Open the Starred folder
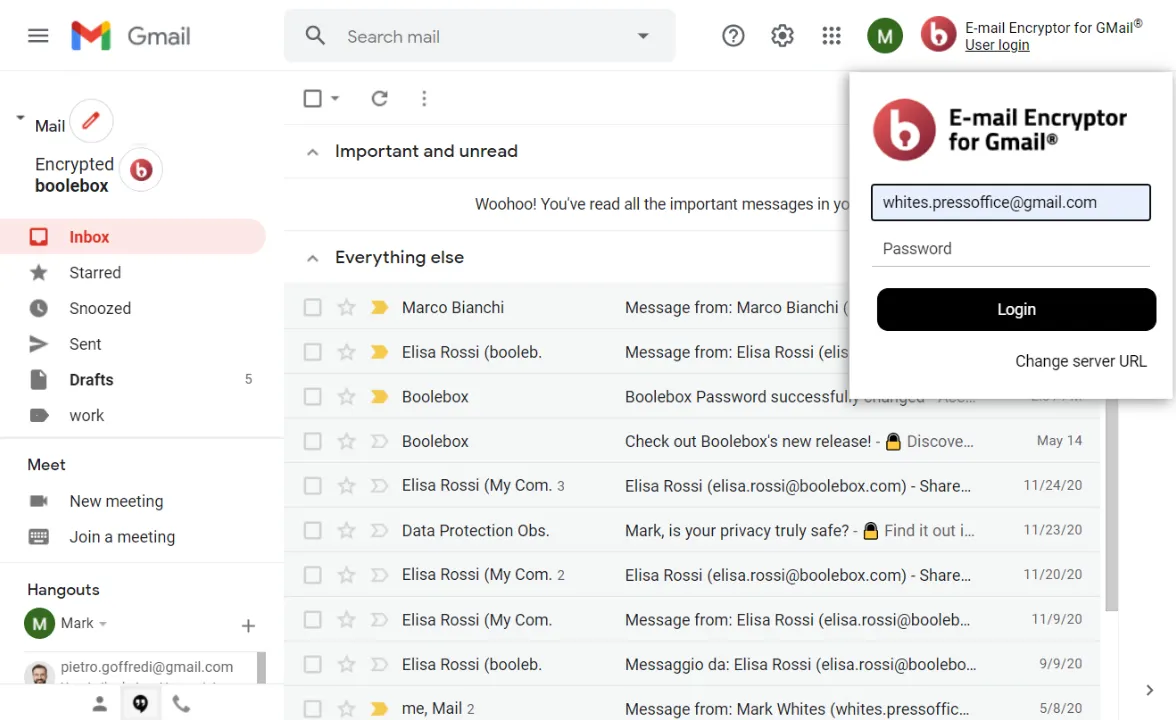The image size is (1176, 720). click(133, 272)
